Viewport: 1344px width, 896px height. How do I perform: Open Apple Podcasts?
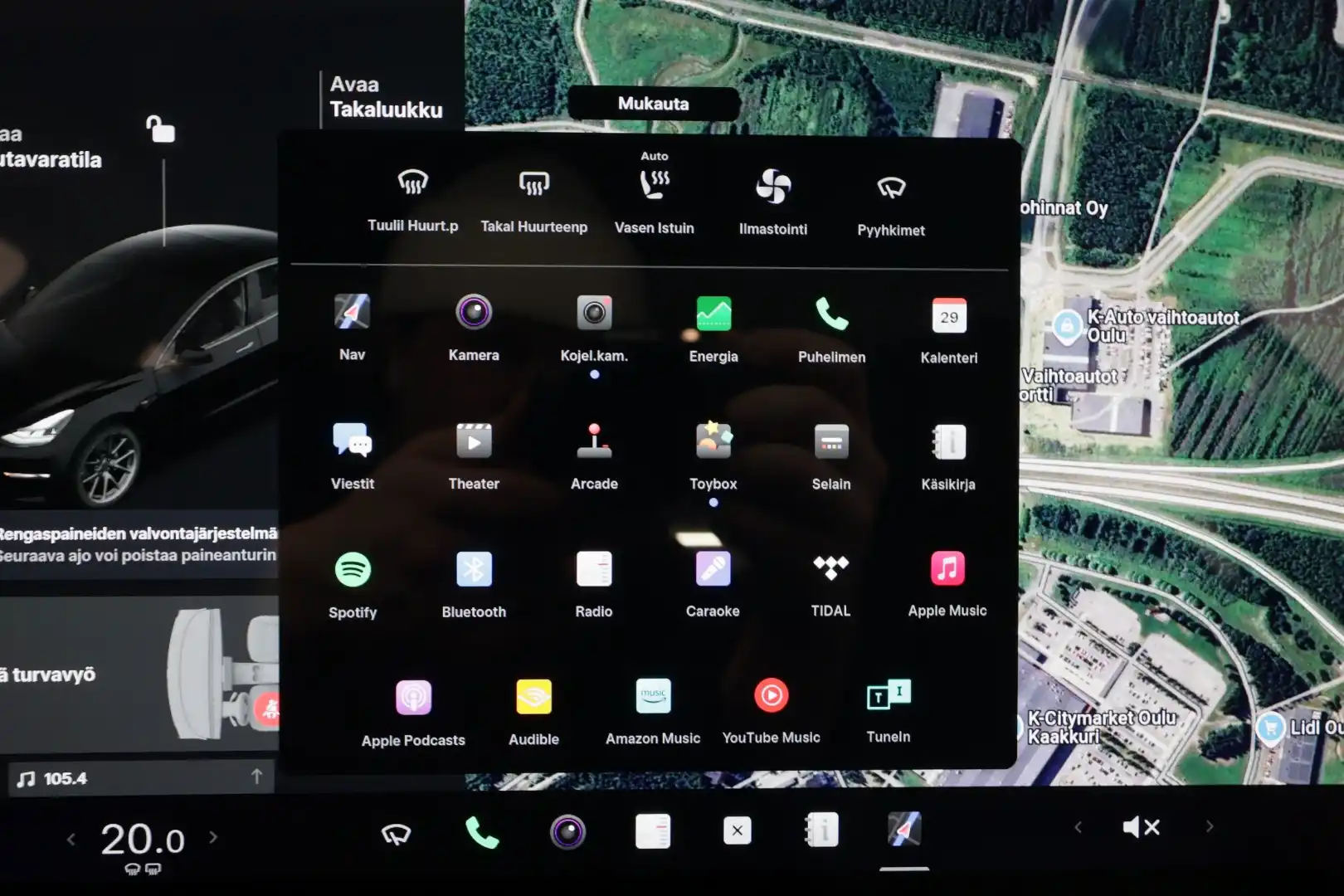pyautogui.click(x=413, y=698)
